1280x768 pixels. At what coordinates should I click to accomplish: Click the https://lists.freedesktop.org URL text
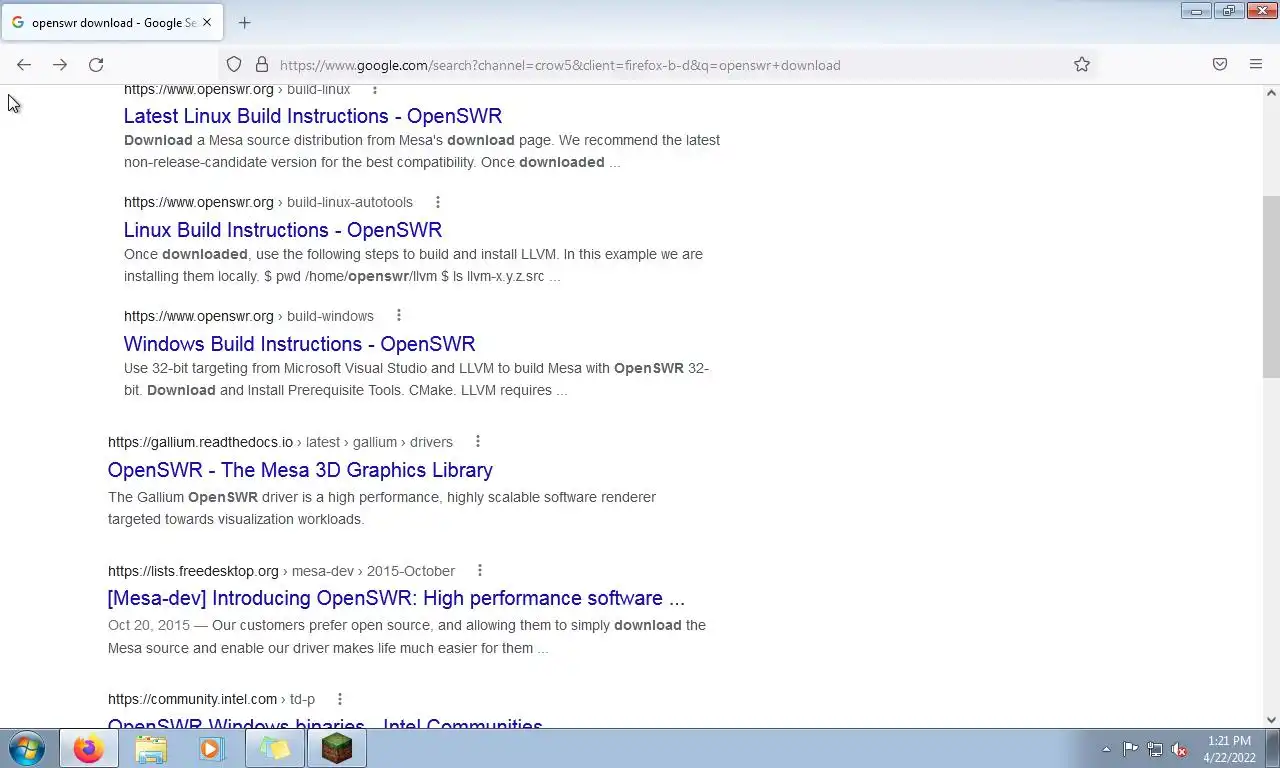coord(193,571)
